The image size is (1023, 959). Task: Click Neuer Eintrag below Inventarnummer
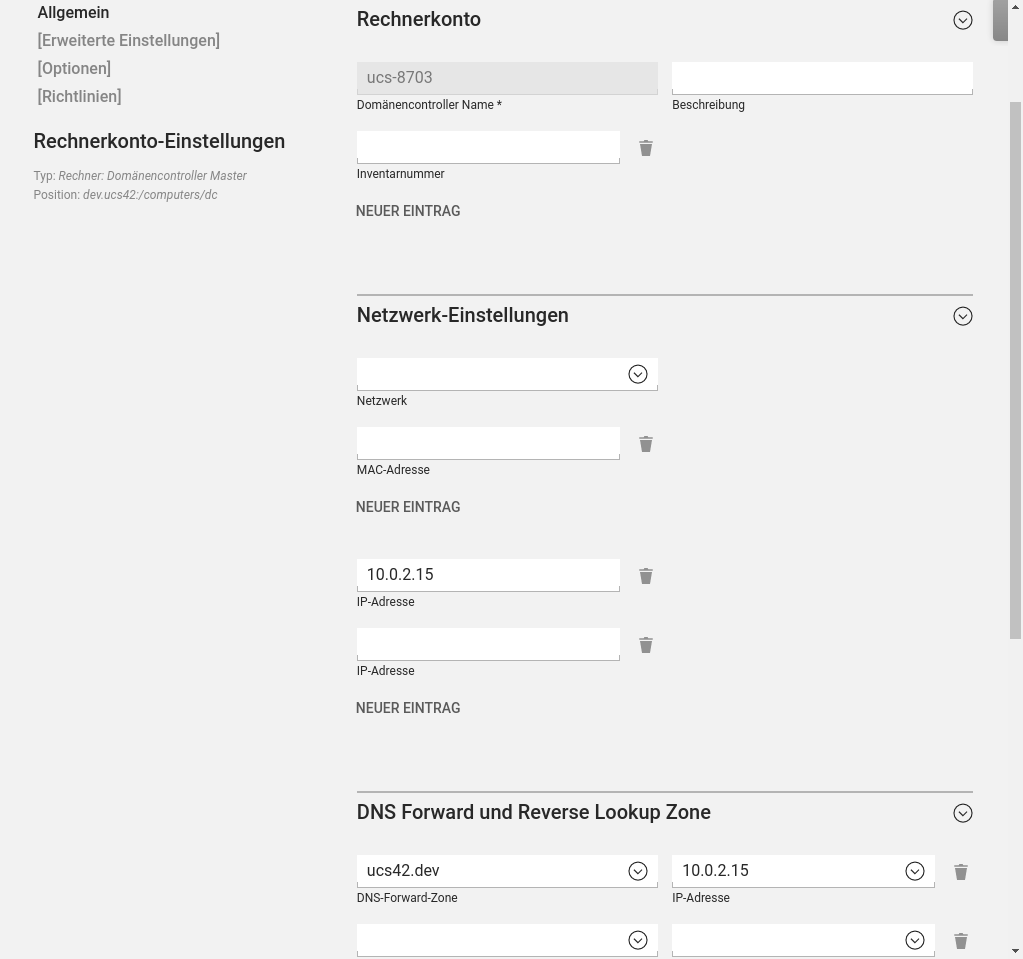[408, 211]
